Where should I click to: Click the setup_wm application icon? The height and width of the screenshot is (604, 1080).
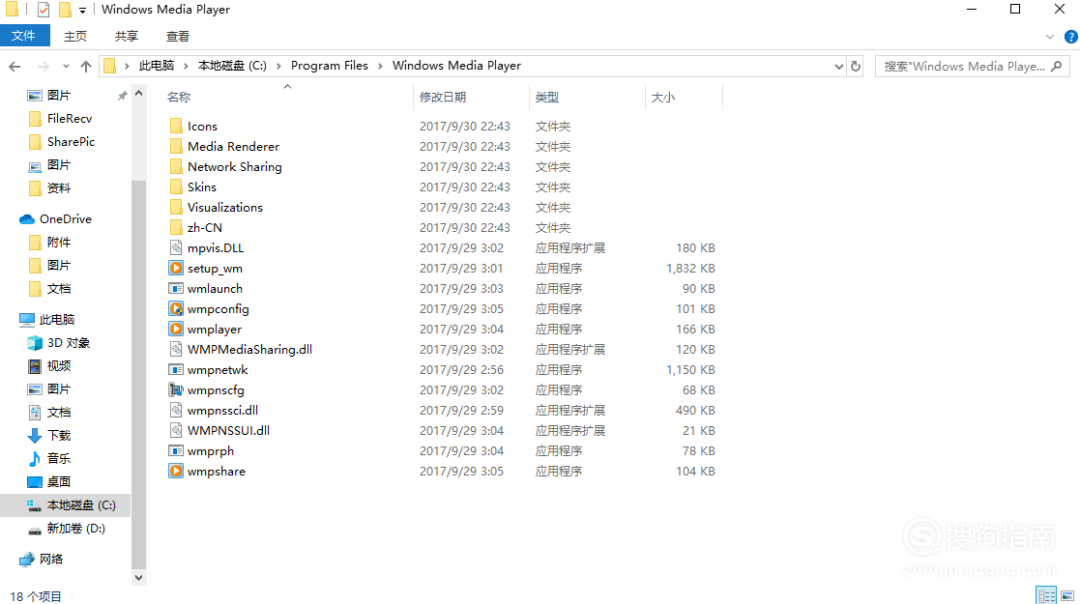[176, 268]
